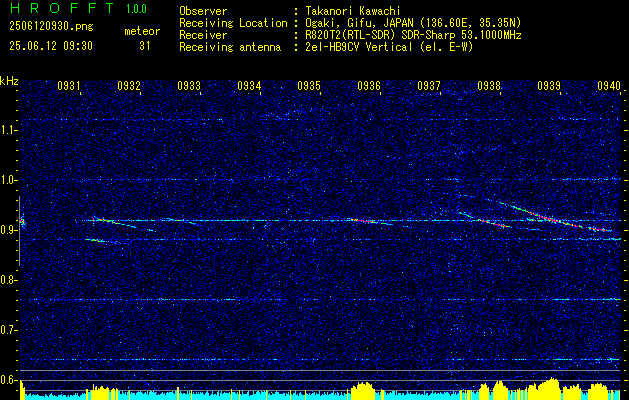Click the HROFFT title text
Screen dimensions: 629x400
pos(62,8)
